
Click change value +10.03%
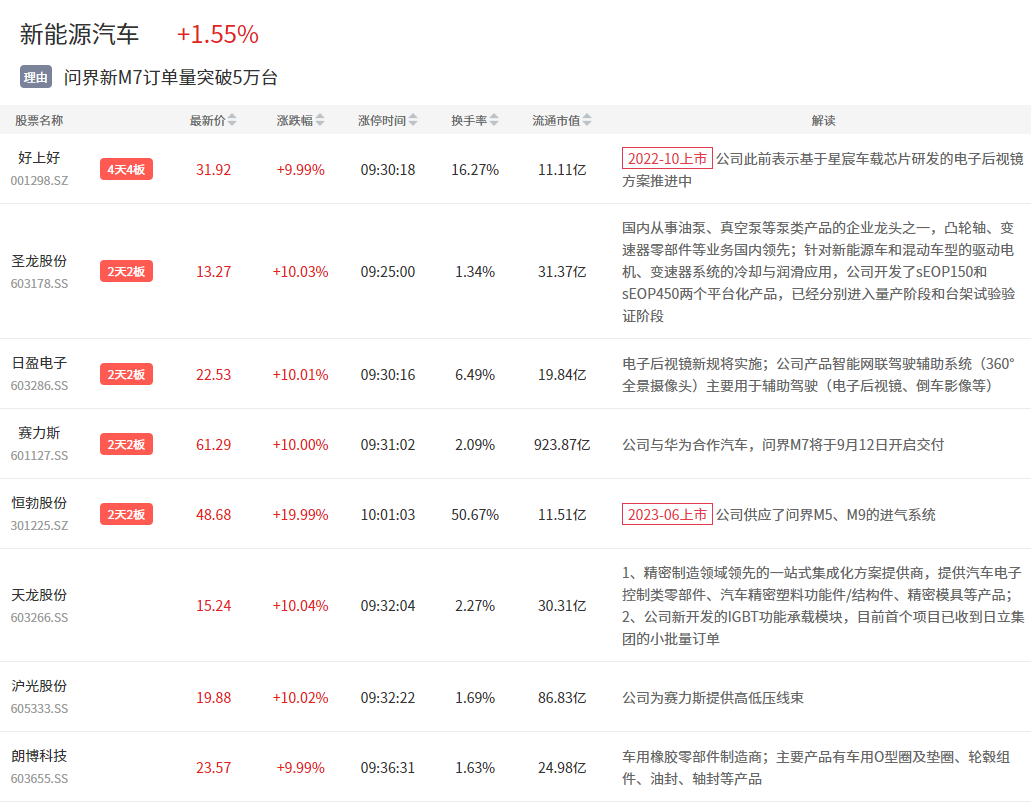click(300, 272)
